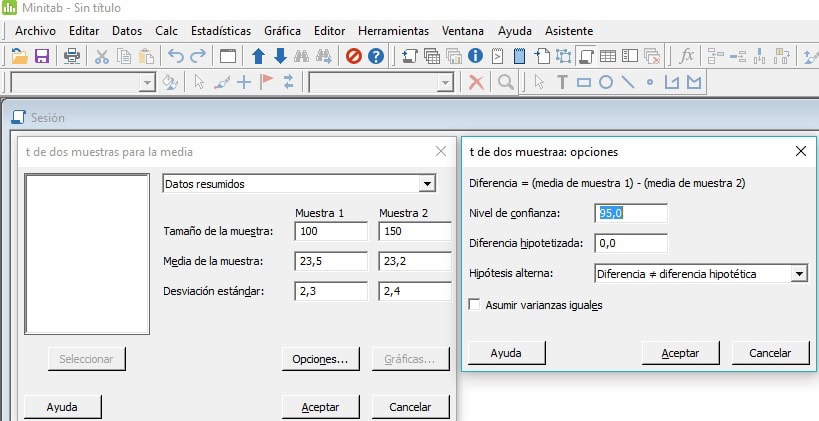This screenshot has height=421, width=819.
Task: Click the blue info icon in toolbar
Action: coord(476,56)
